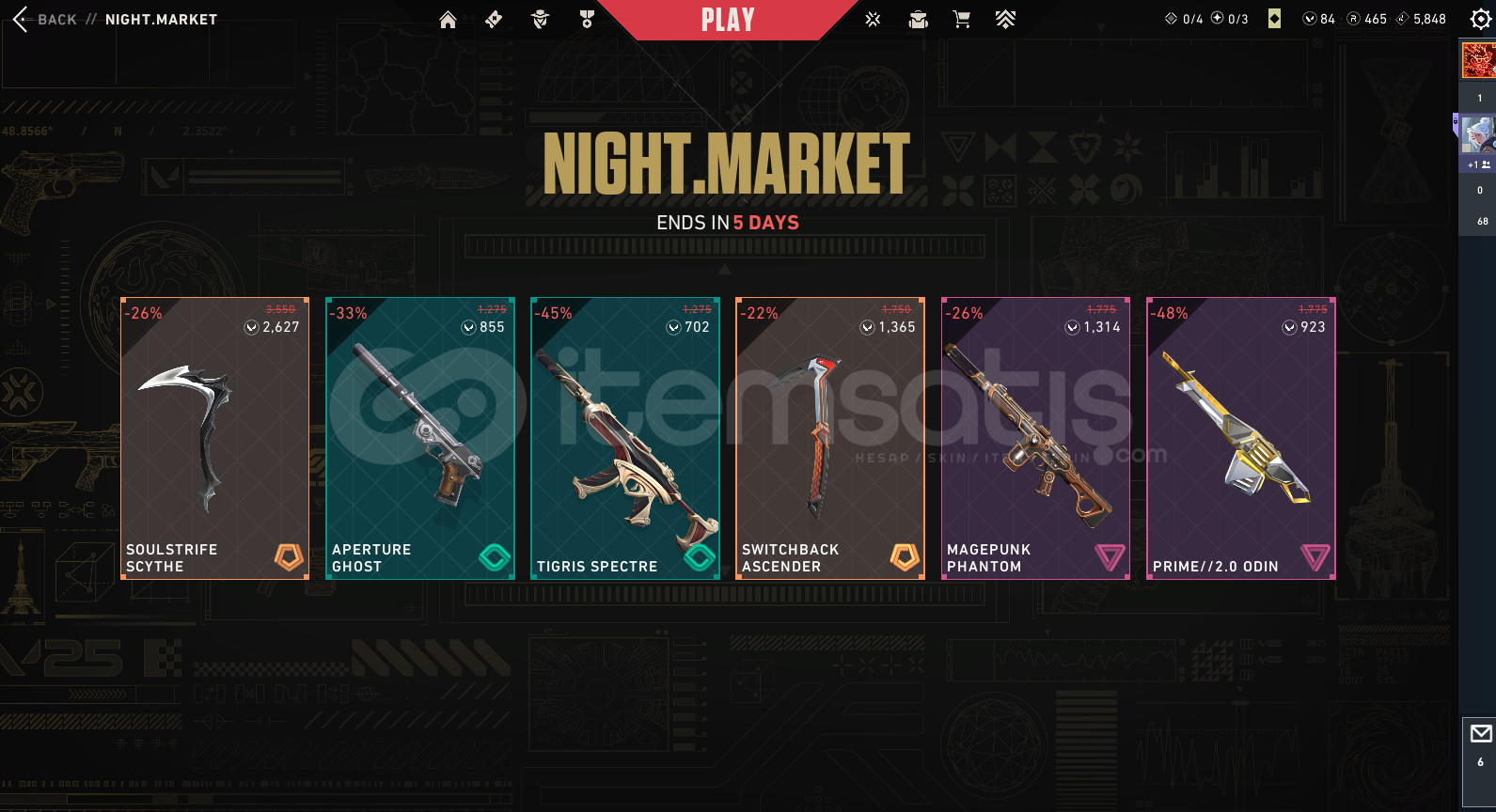Open the Career trophy icon

point(587,20)
